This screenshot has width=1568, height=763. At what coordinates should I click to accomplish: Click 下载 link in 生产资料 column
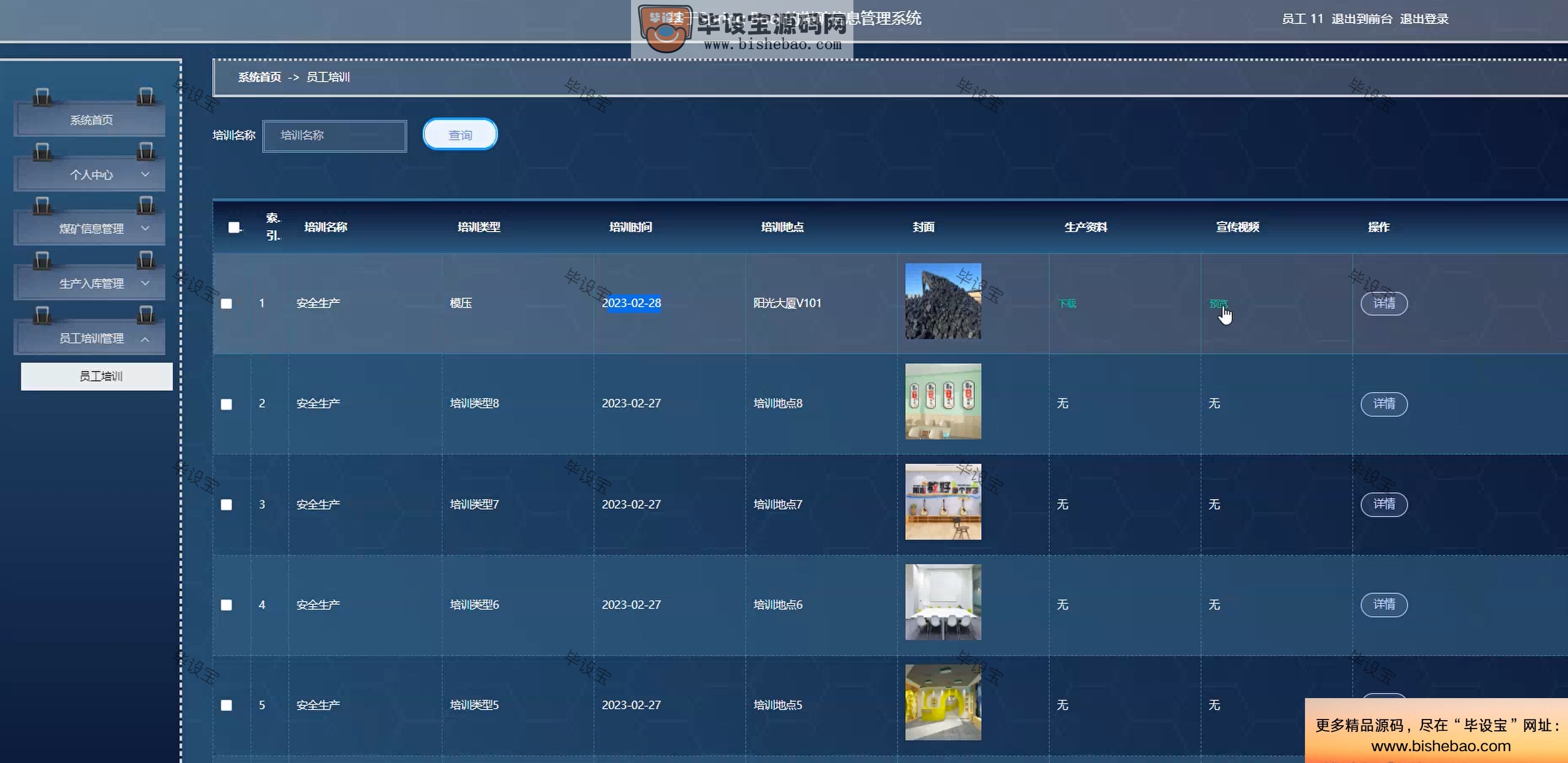(x=1067, y=303)
